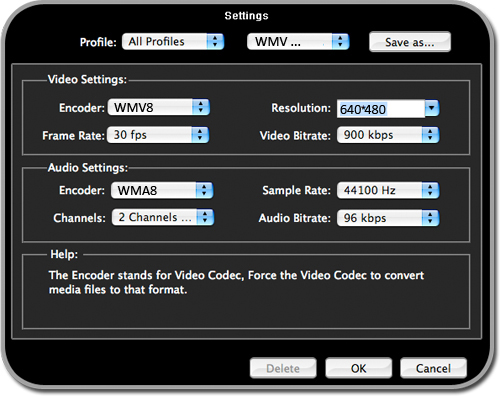Open the All Profiles dropdown
Viewport: 500px width, 396px height.
click(173, 42)
